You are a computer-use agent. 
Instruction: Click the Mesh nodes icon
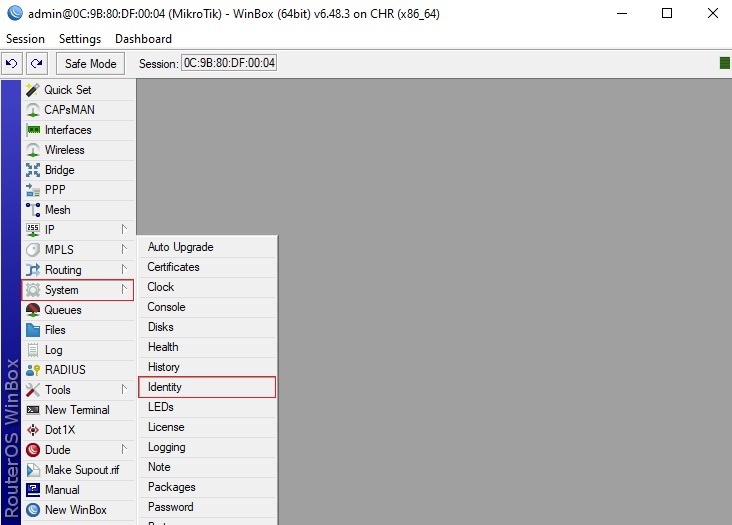(33, 210)
